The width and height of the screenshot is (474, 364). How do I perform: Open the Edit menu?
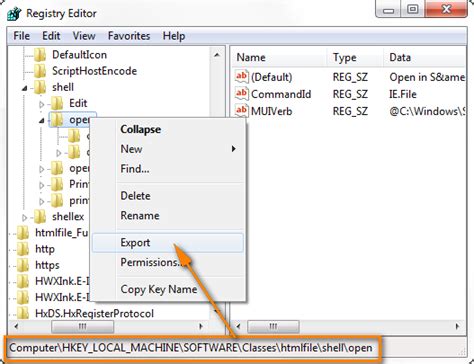(51, 36)
